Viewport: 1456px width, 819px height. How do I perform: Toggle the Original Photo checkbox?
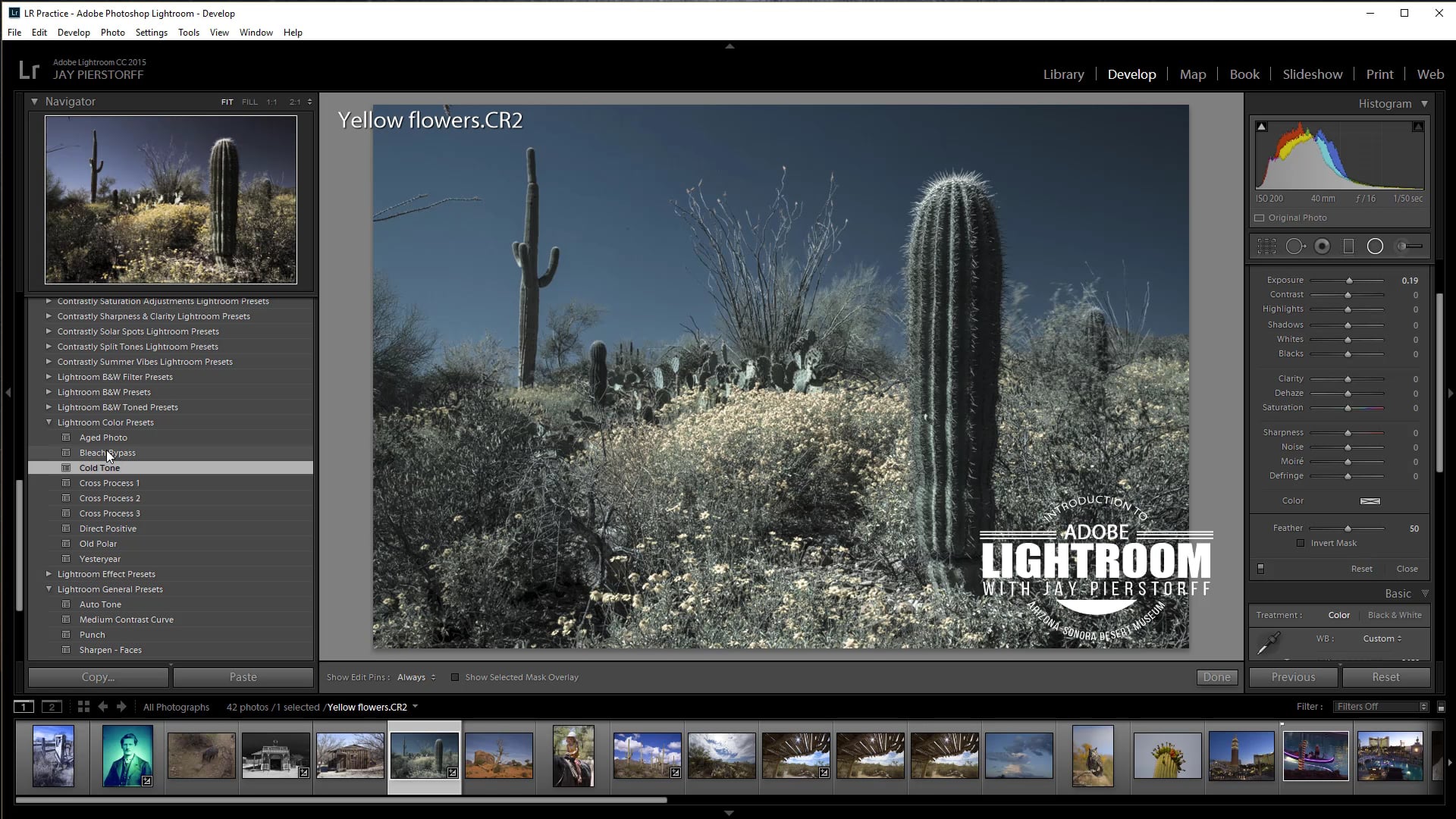click(x=1260, y=218)
